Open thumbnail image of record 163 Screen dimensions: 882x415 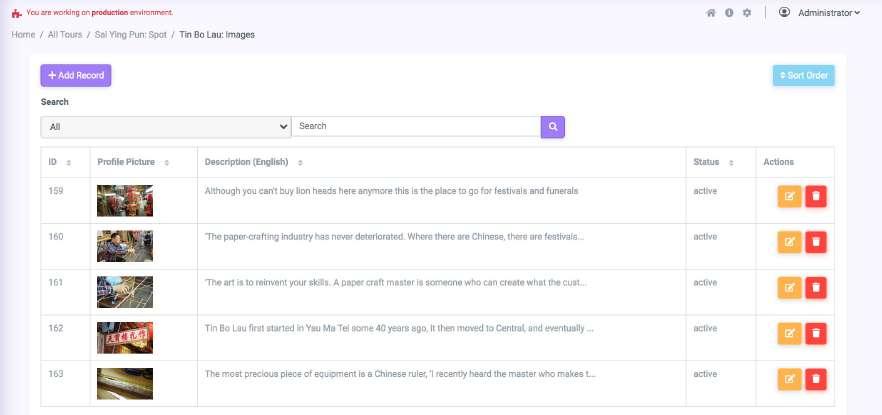[125, 384]
